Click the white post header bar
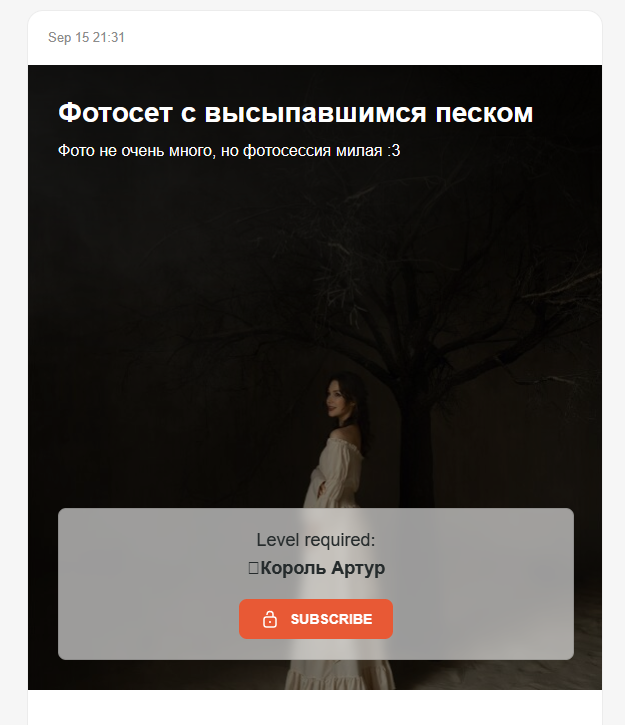 [315, 38]
